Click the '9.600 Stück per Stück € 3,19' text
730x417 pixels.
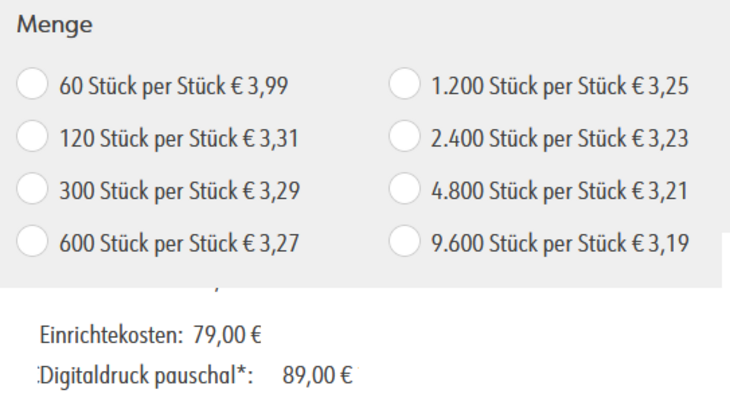pos(560,242)
